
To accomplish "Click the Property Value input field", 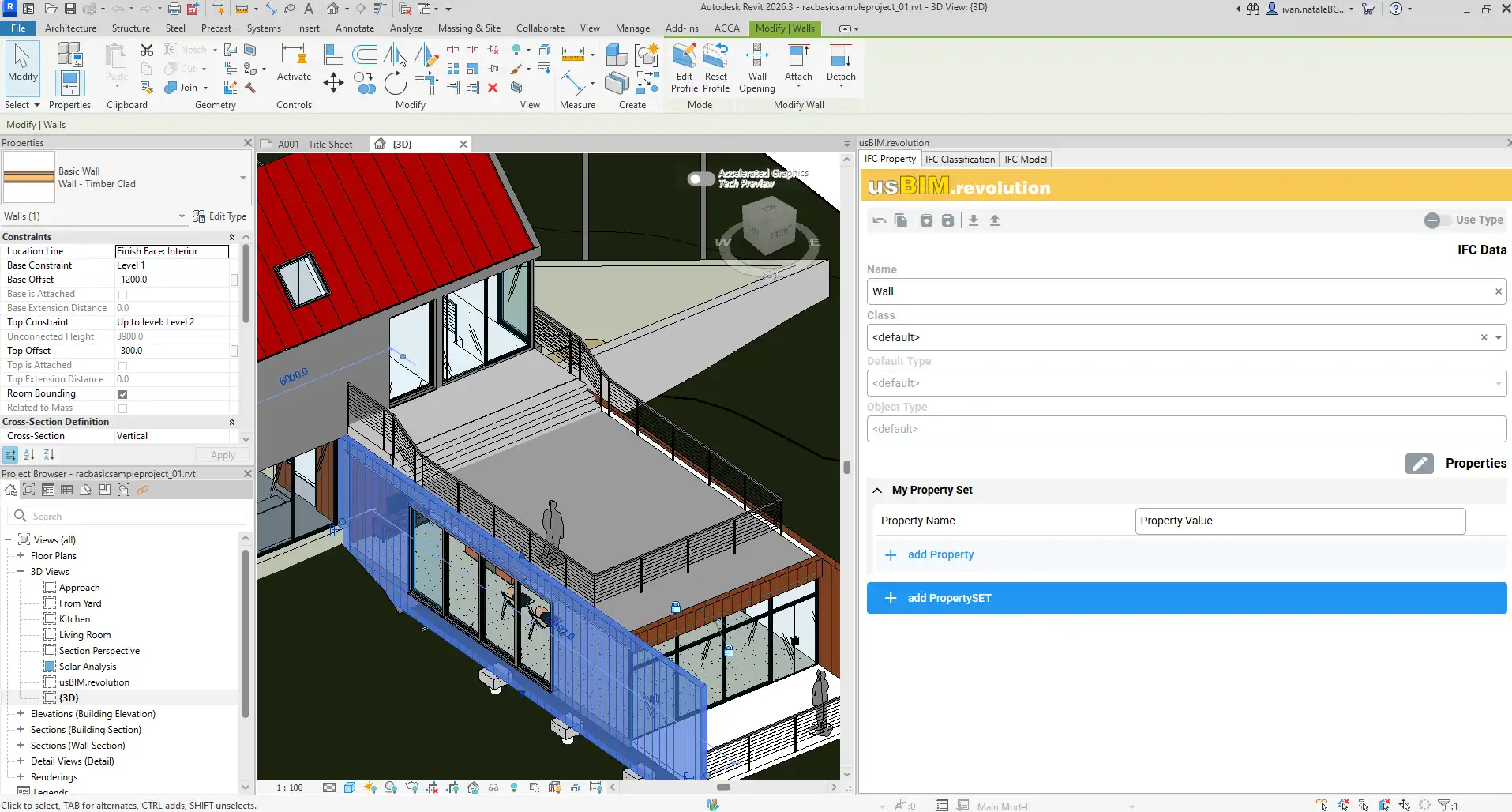I will pyautogui.click(x=1300, y=521).
